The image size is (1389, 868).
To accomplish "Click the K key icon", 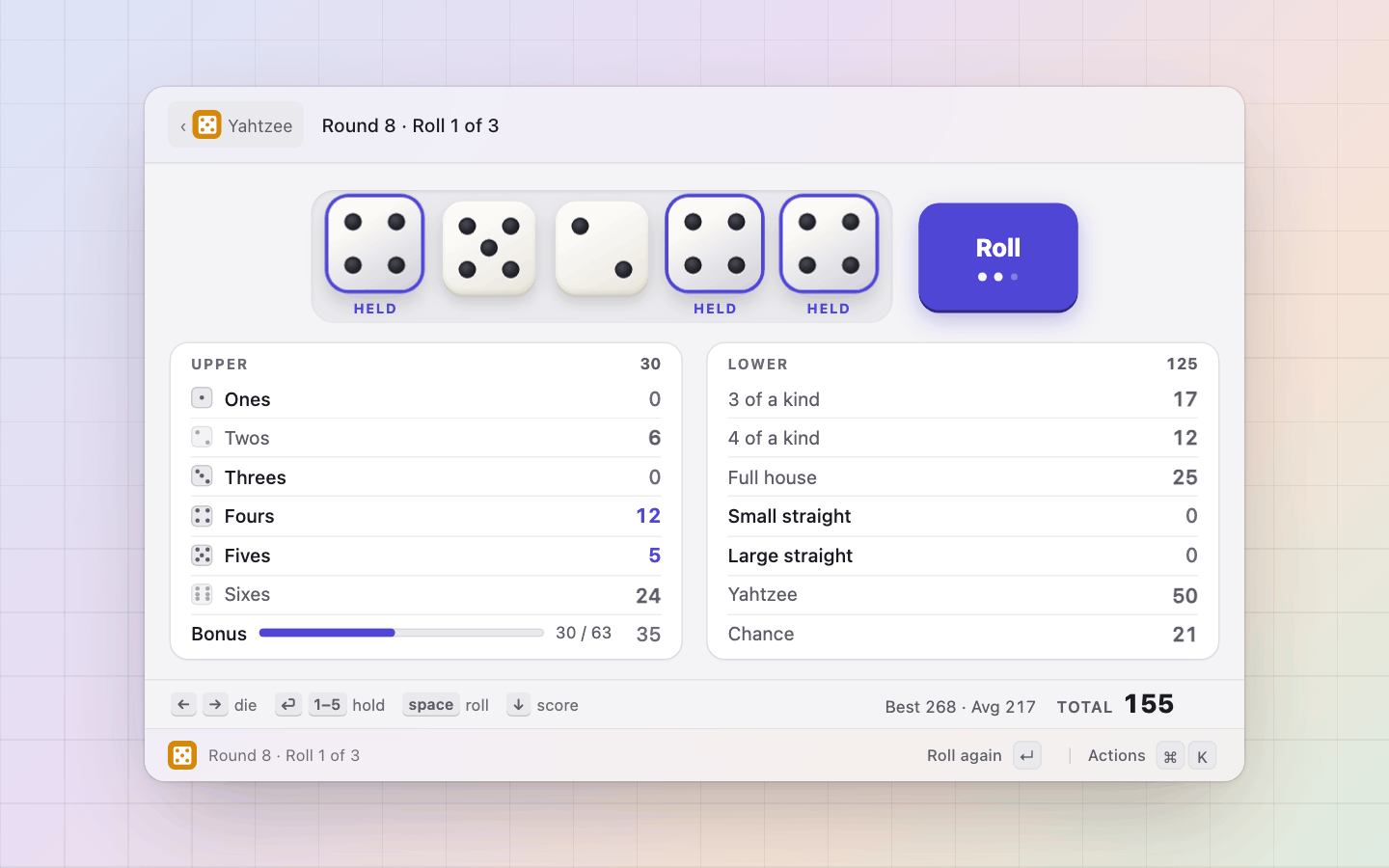I will coord(1202,756).
